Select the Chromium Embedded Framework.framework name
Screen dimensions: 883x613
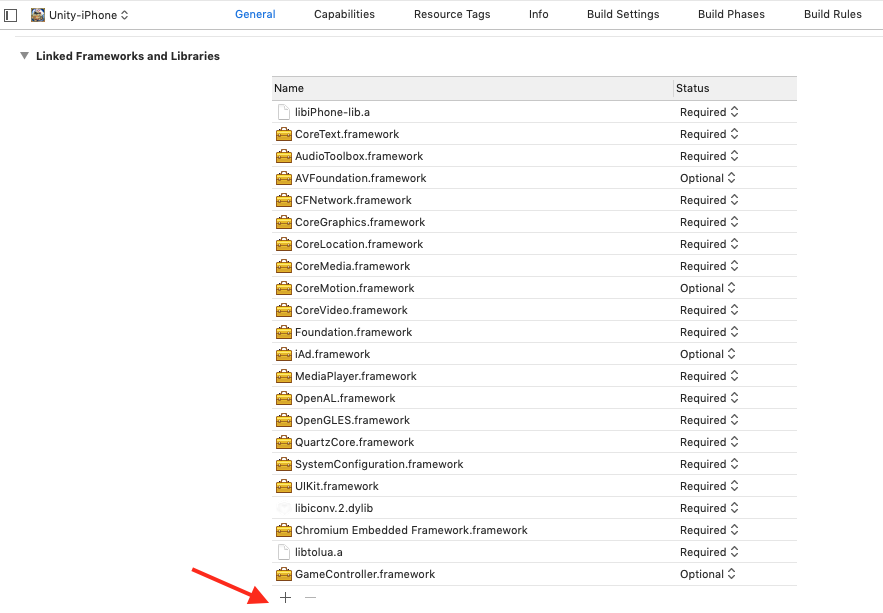pos(411,530)
